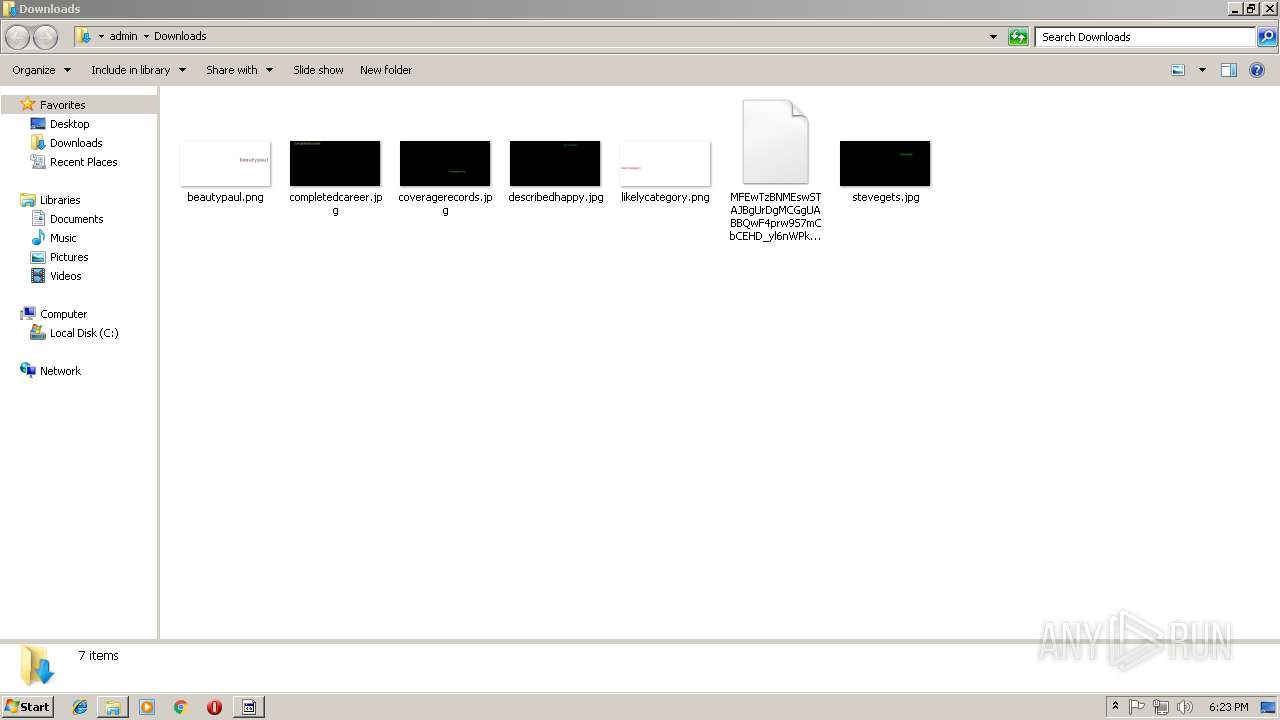1280x720 pixels.
Task: Select Network in navigation pane
Action: click(x=60, y=371)
